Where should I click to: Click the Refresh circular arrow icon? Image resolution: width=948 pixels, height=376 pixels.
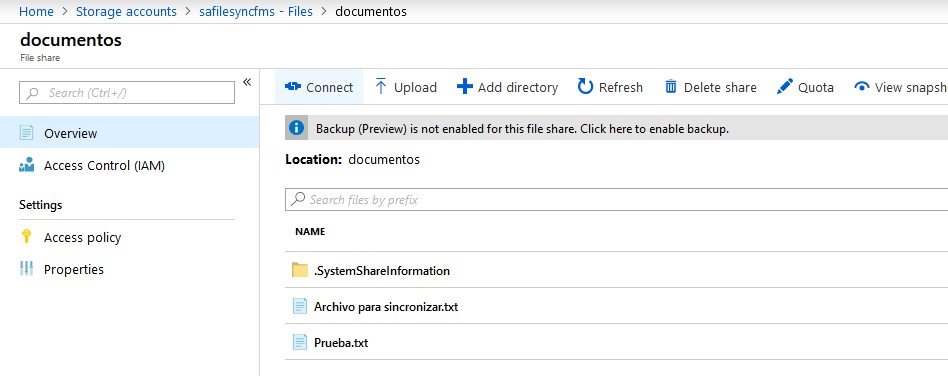tap(585, 86)
